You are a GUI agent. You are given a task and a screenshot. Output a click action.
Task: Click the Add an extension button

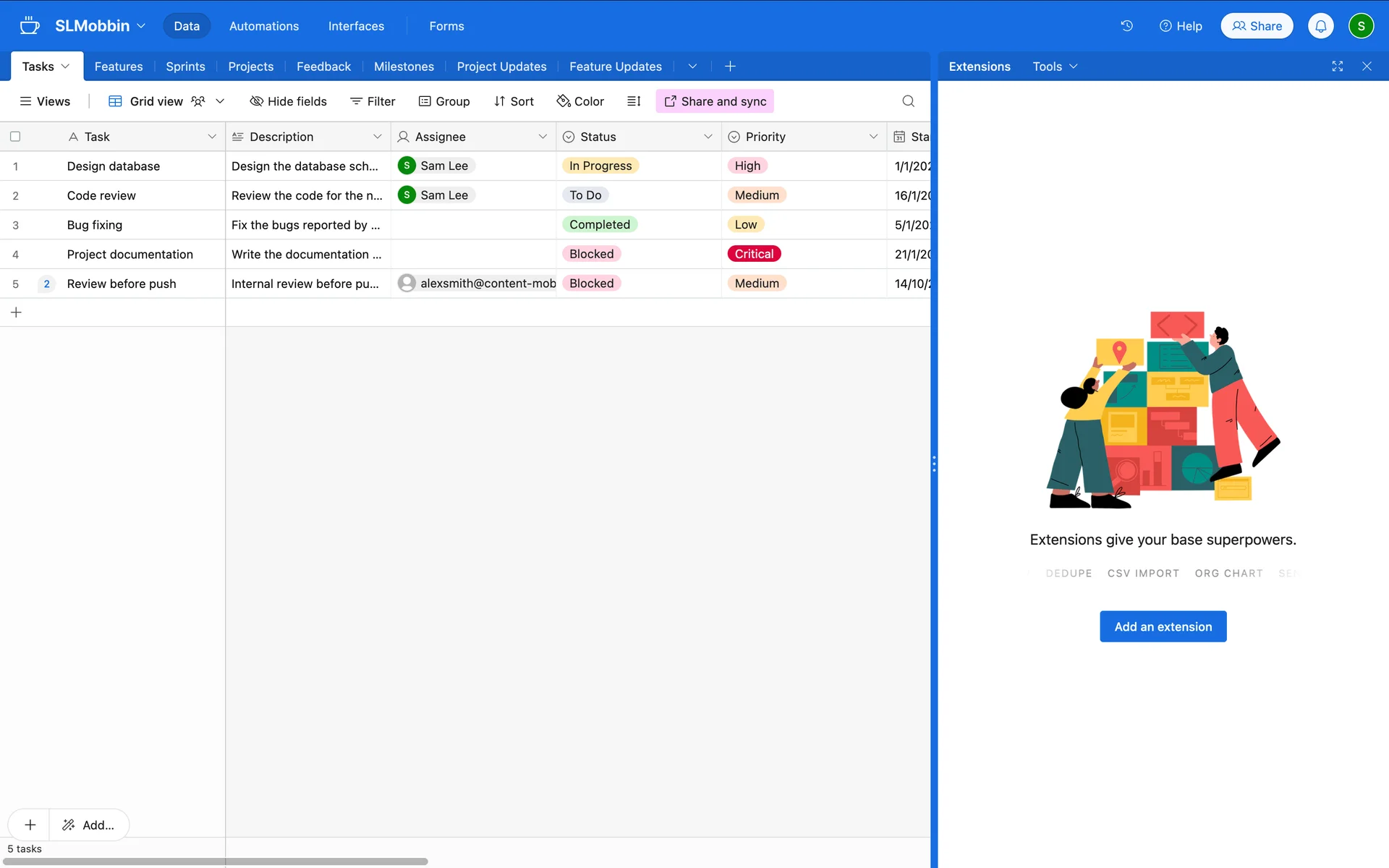(x=1163, y=626)
